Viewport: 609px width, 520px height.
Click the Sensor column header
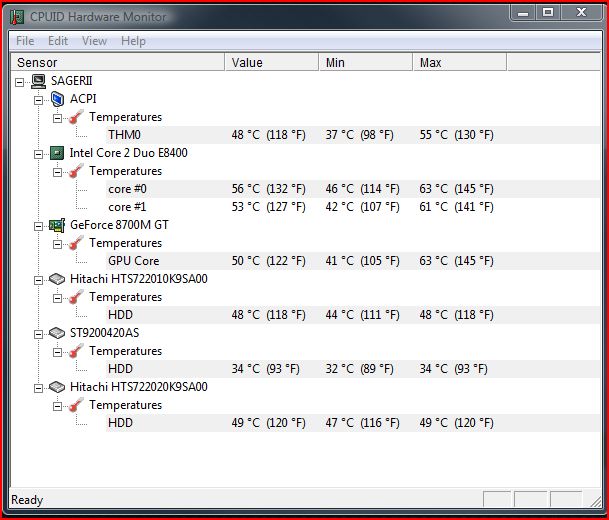(x=118, y=63)
